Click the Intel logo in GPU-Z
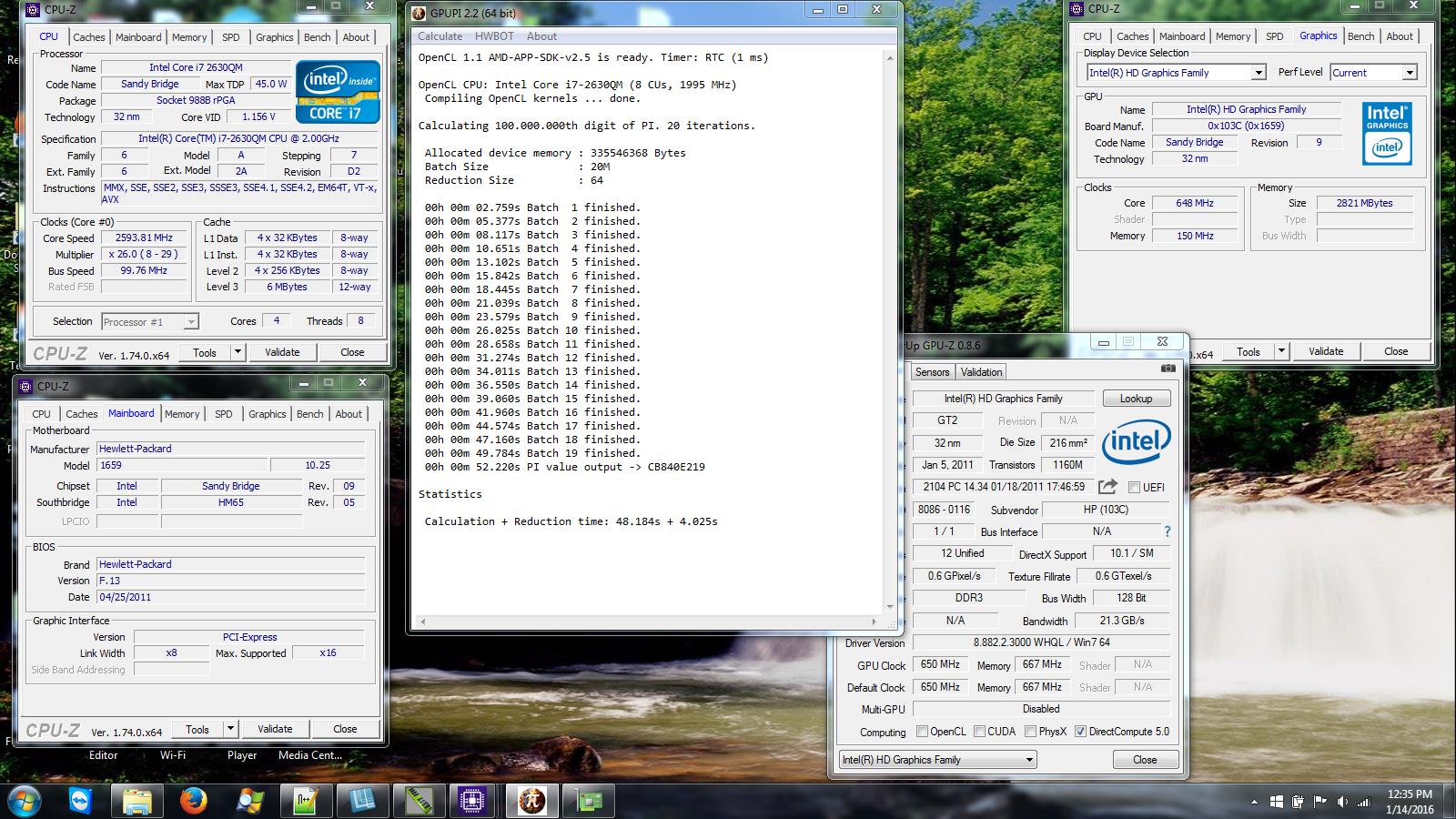The height and width of the screenshot is (819, 1456). [1136, 442]
